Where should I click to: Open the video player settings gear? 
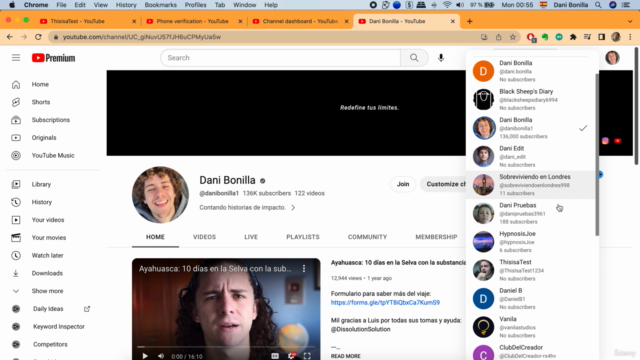pos(291,356)
